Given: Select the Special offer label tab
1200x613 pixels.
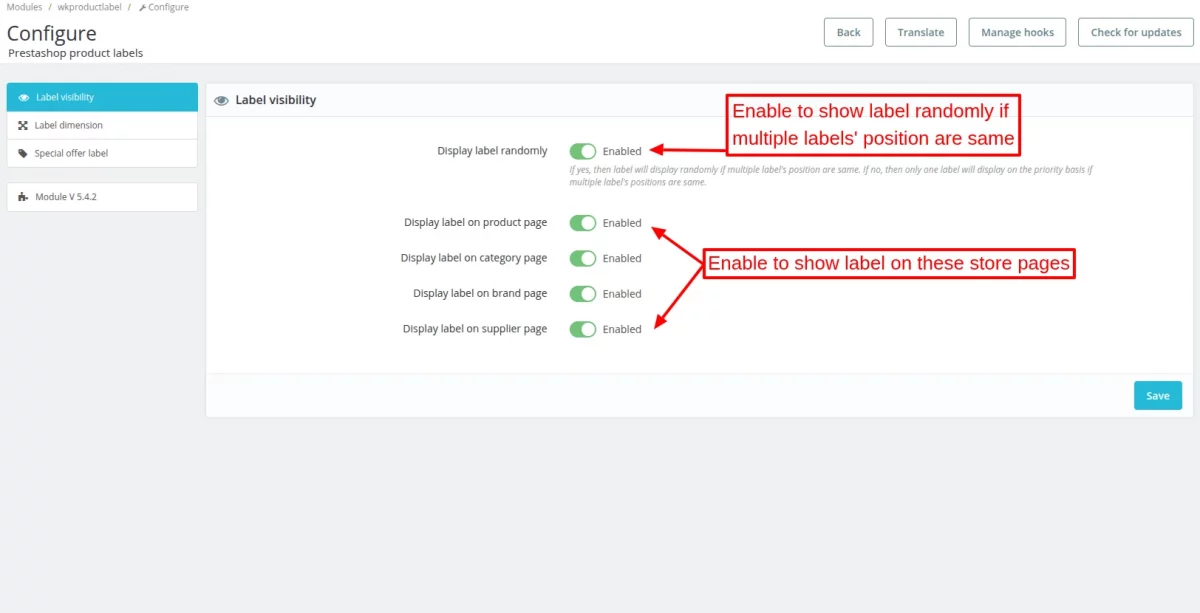Looking at the screenshot, I should (x=102, y=153).
